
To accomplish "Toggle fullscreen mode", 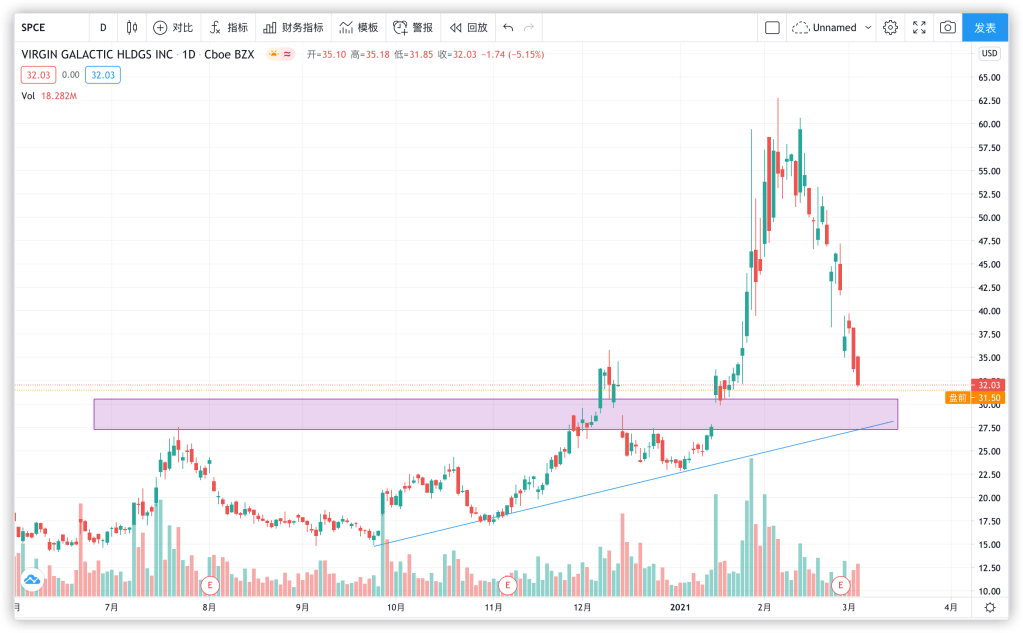I will pyautogui.click(x=919, y=27).
